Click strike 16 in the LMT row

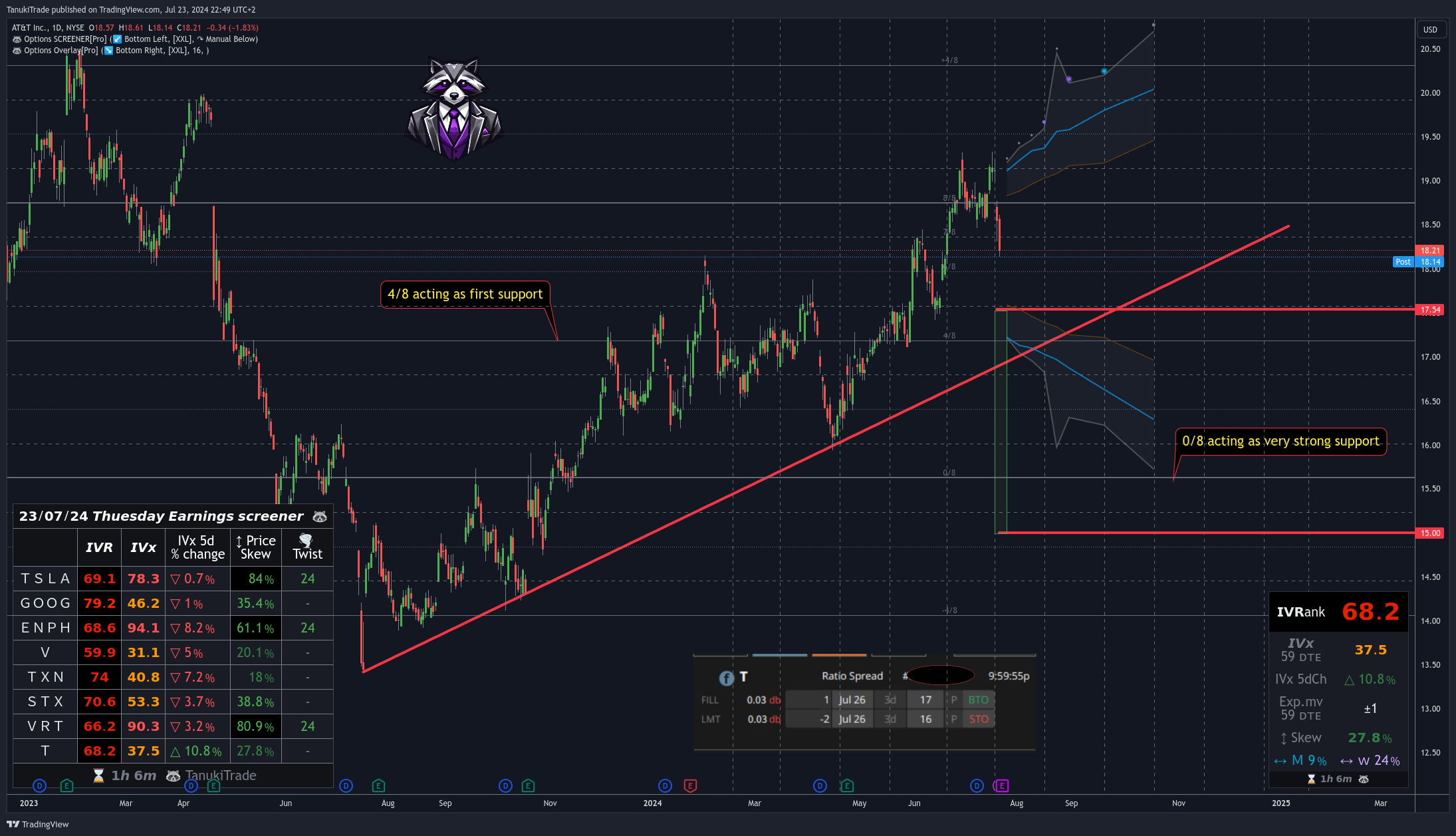click(925, 719)
